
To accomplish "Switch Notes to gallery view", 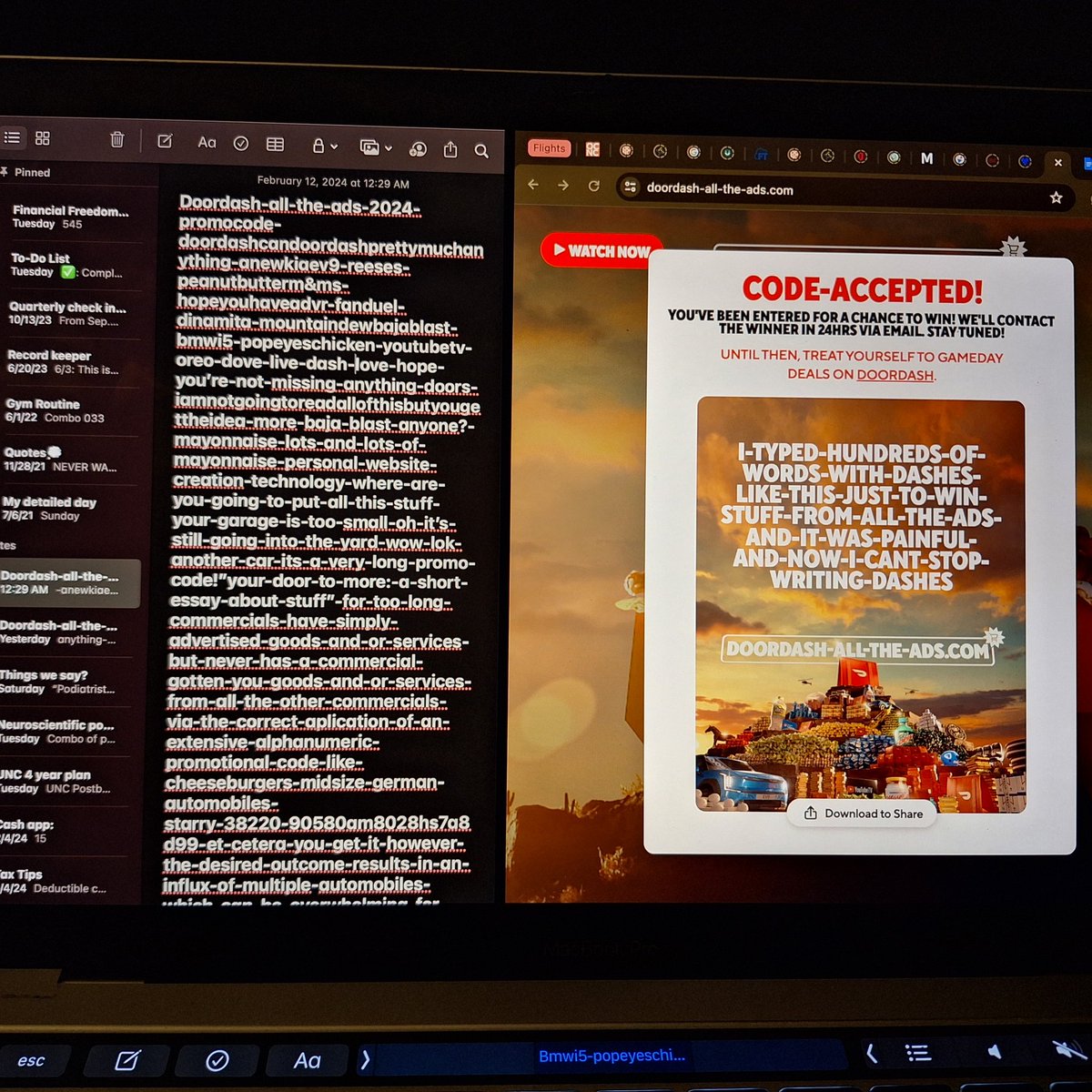I will pos(43,138).
